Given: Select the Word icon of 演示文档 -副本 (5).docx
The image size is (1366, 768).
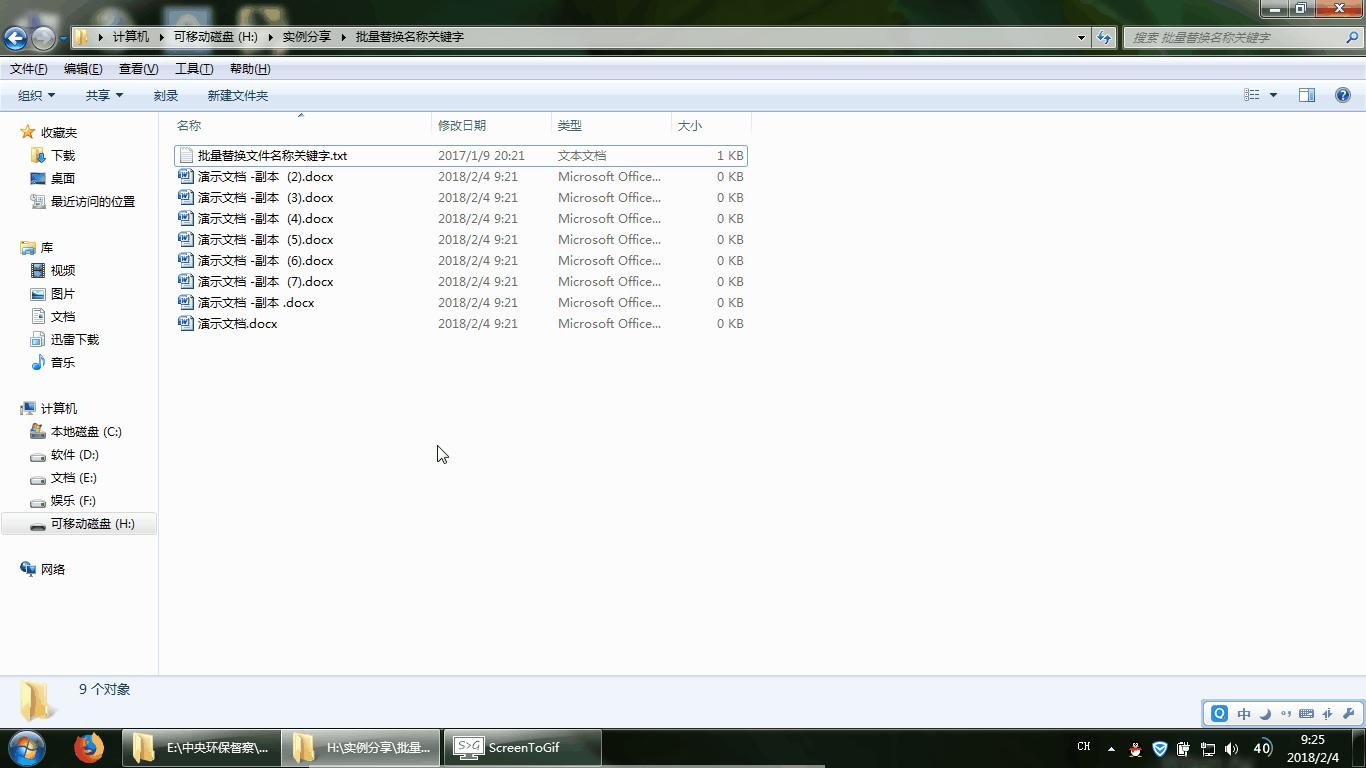Looking at the screenshot, I should tap(185, 239).
